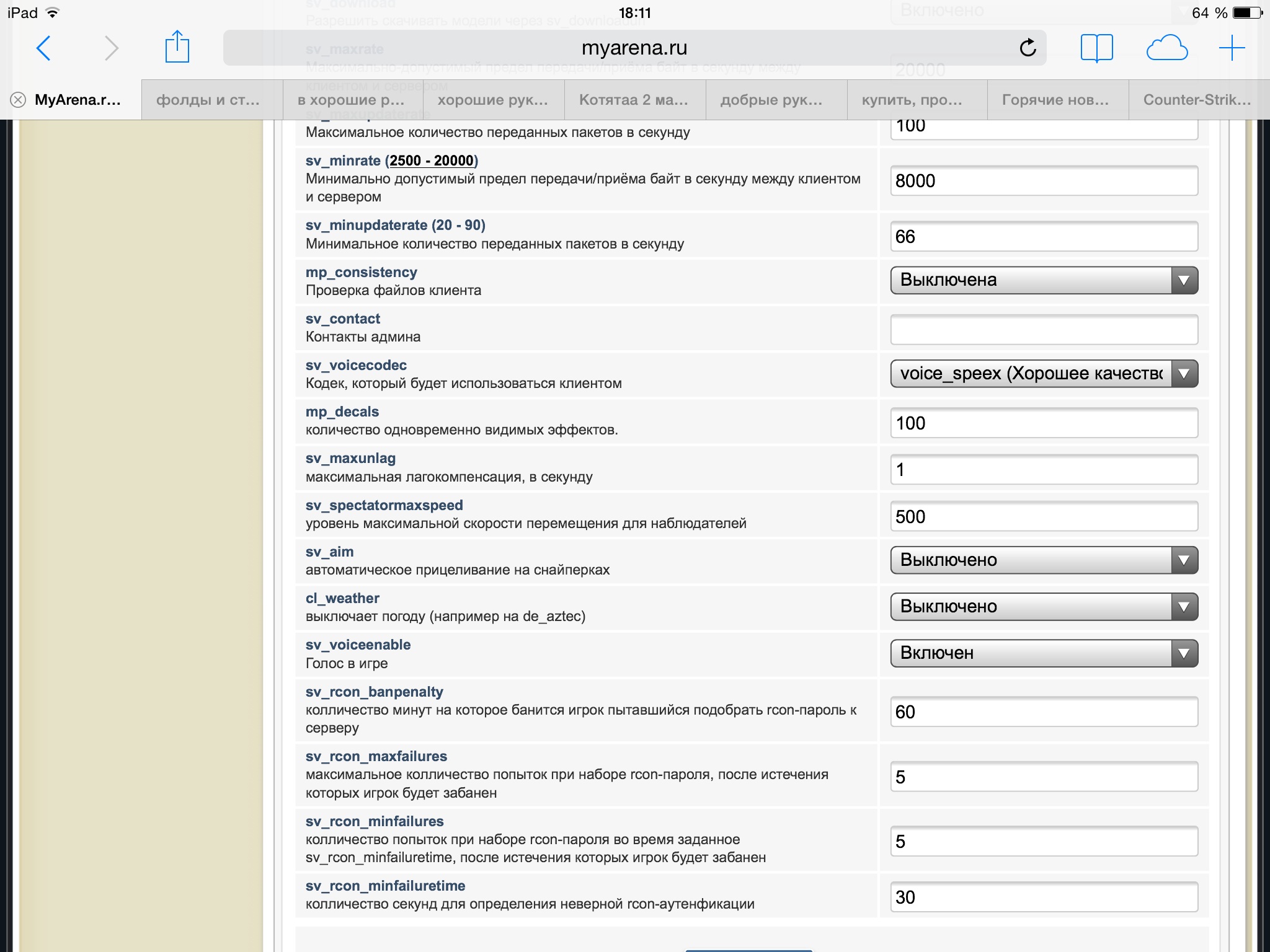Switch to the MyArena.r… tab
The width and height of the screenshot is (1270, 952).
pyautogui.click(x=71, y=100)
